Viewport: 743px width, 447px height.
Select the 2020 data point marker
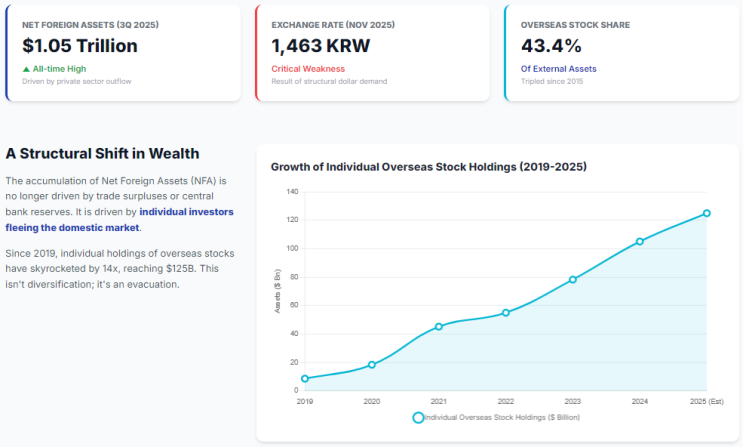point(372,365)
